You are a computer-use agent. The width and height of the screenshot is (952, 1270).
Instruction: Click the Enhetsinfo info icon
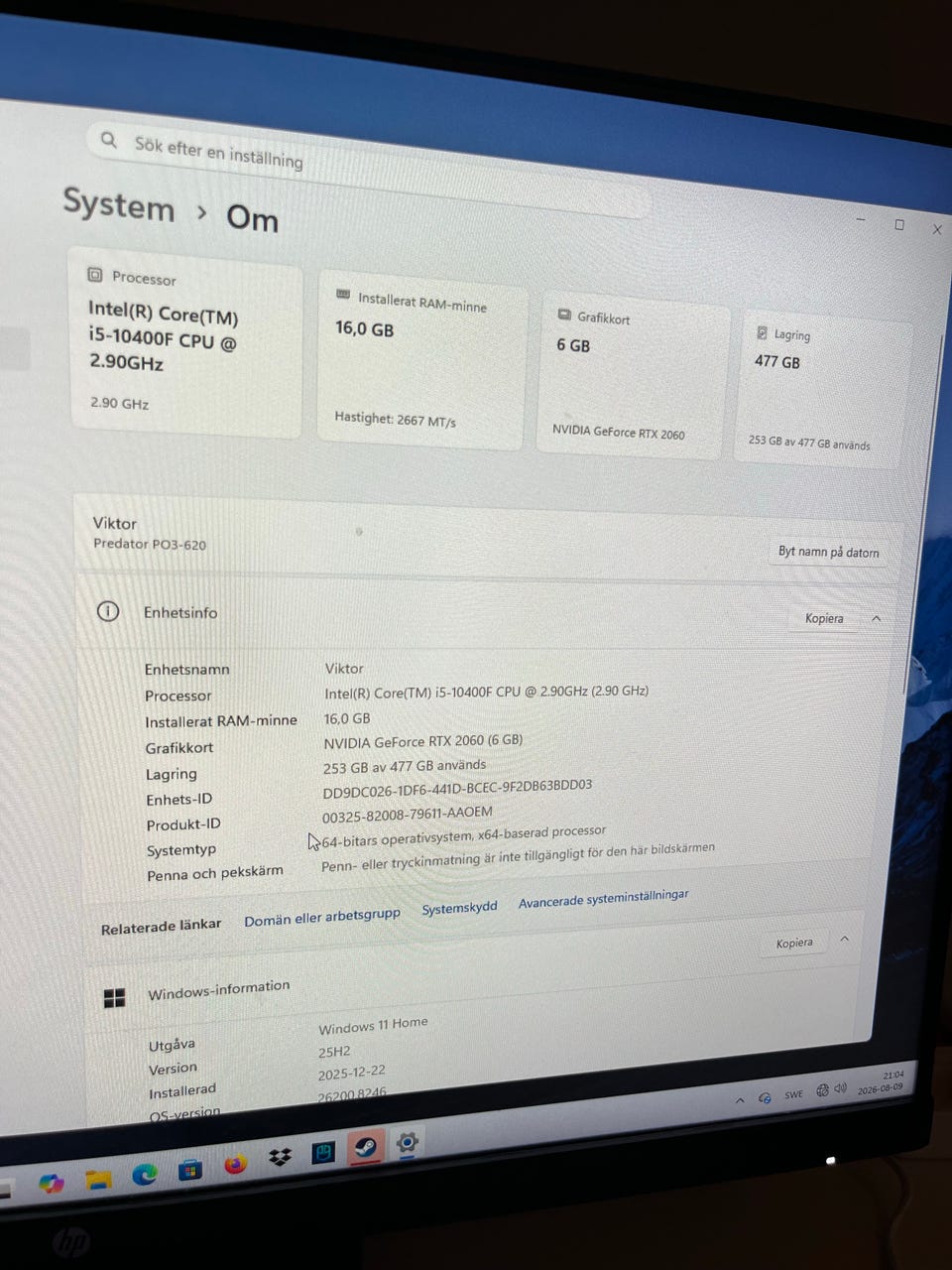point(108,611)
